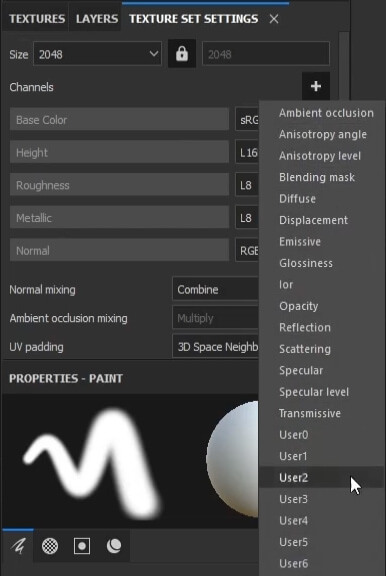Viewport: 386px width, 576px height.
Task: Choose Opacity from the channel menu
Action: (x=322, y=306)
